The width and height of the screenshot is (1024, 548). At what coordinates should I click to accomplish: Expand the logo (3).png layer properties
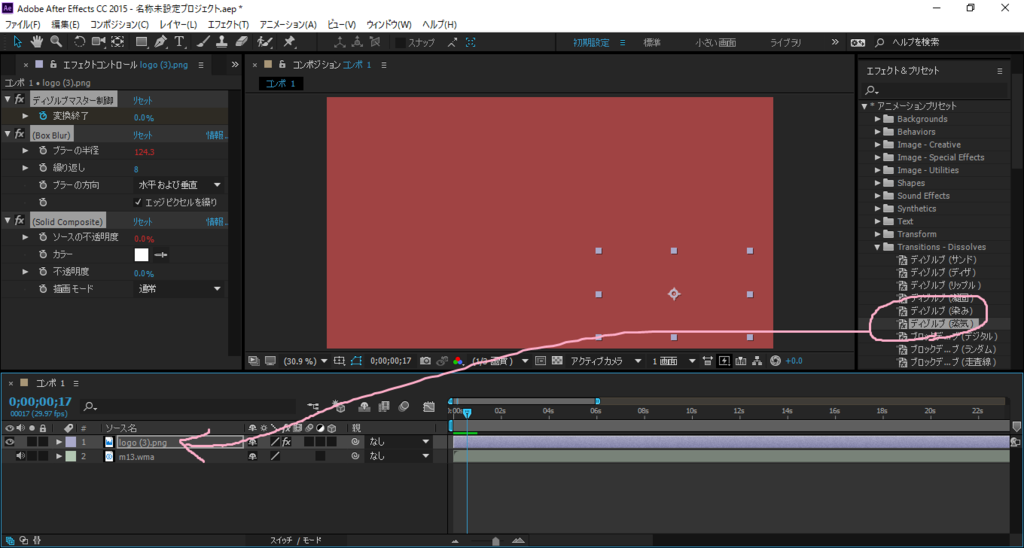point(59,442)
